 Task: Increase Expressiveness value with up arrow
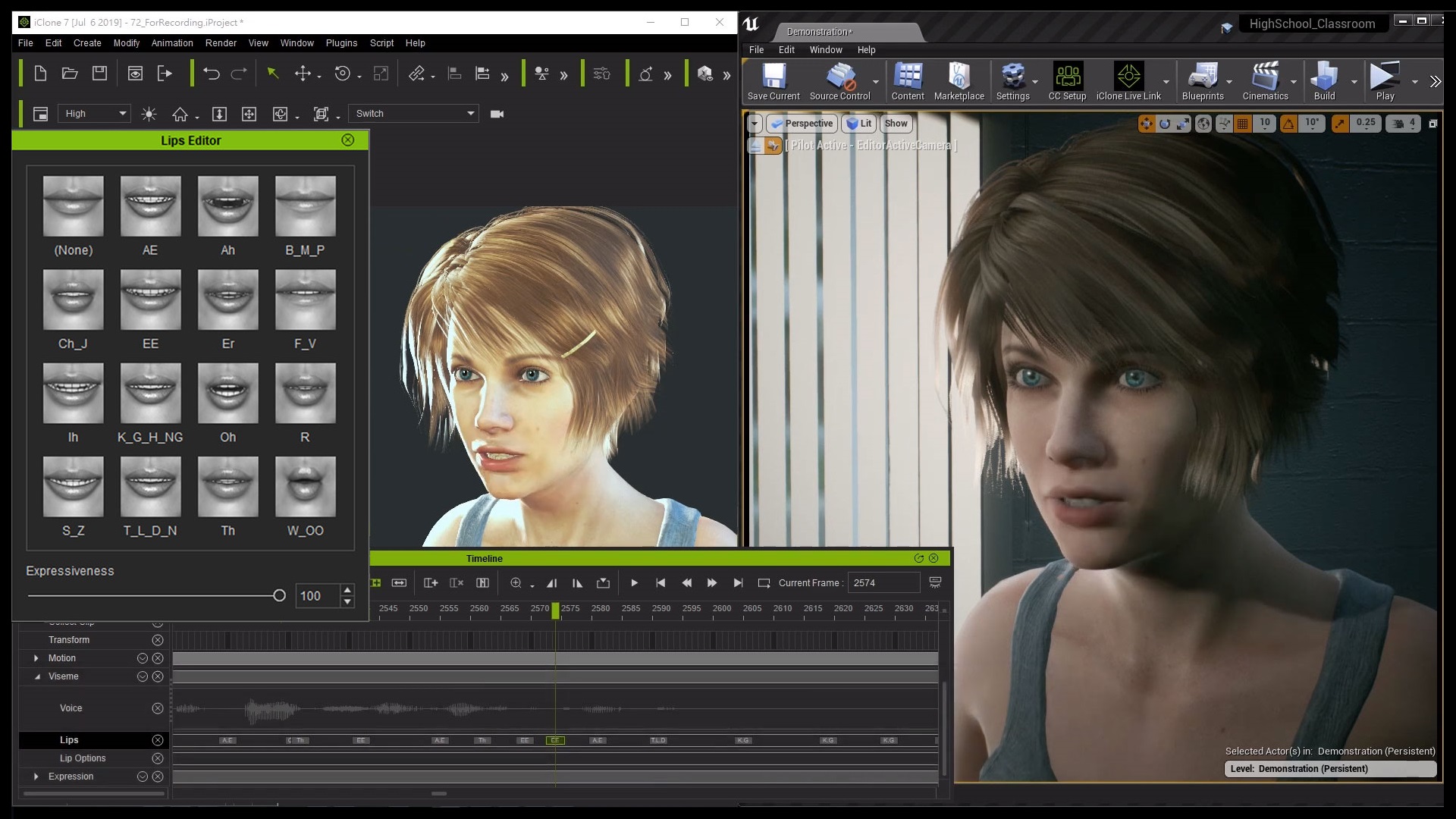coord(347,590)
